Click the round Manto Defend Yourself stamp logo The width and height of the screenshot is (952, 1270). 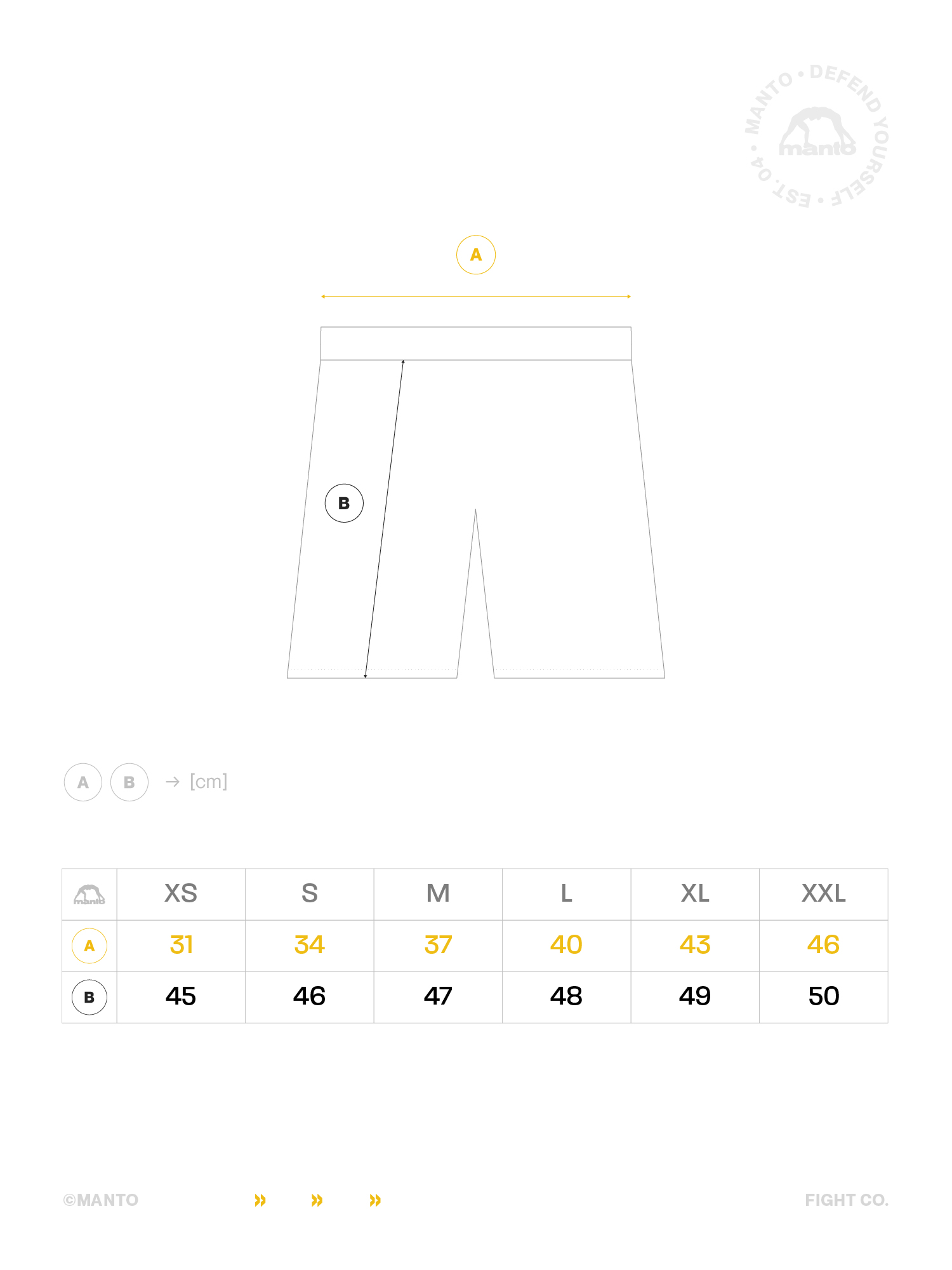click(817, 137)
